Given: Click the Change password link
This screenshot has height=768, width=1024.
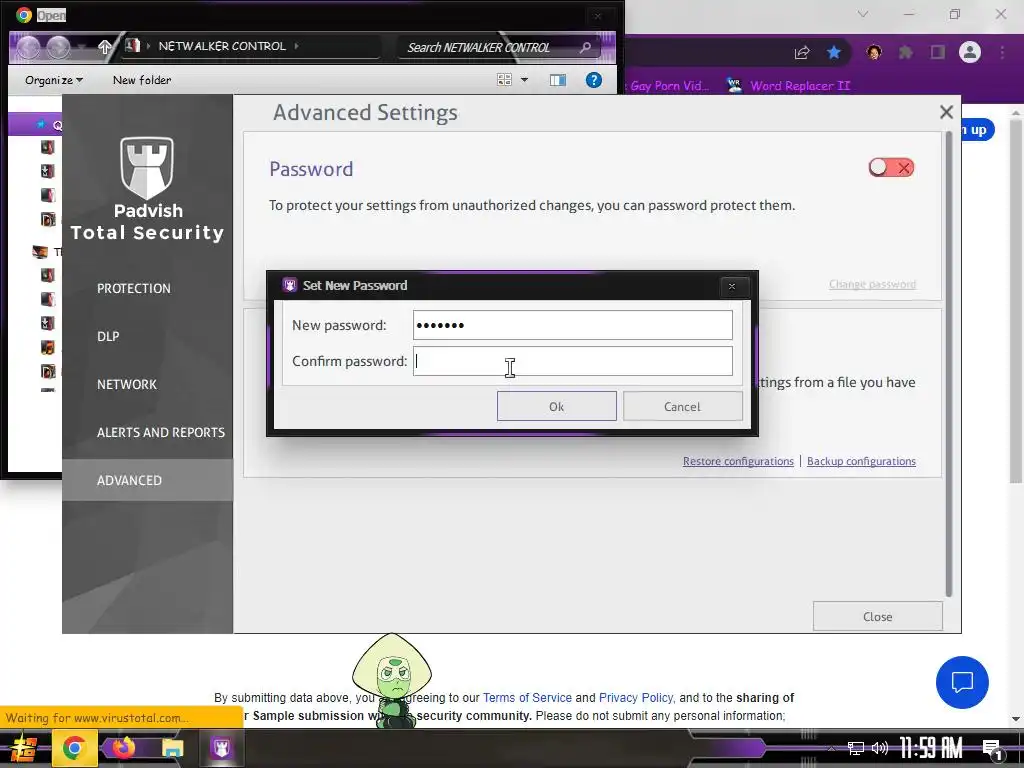Looking at the screenshot, I should click(872, 284).
